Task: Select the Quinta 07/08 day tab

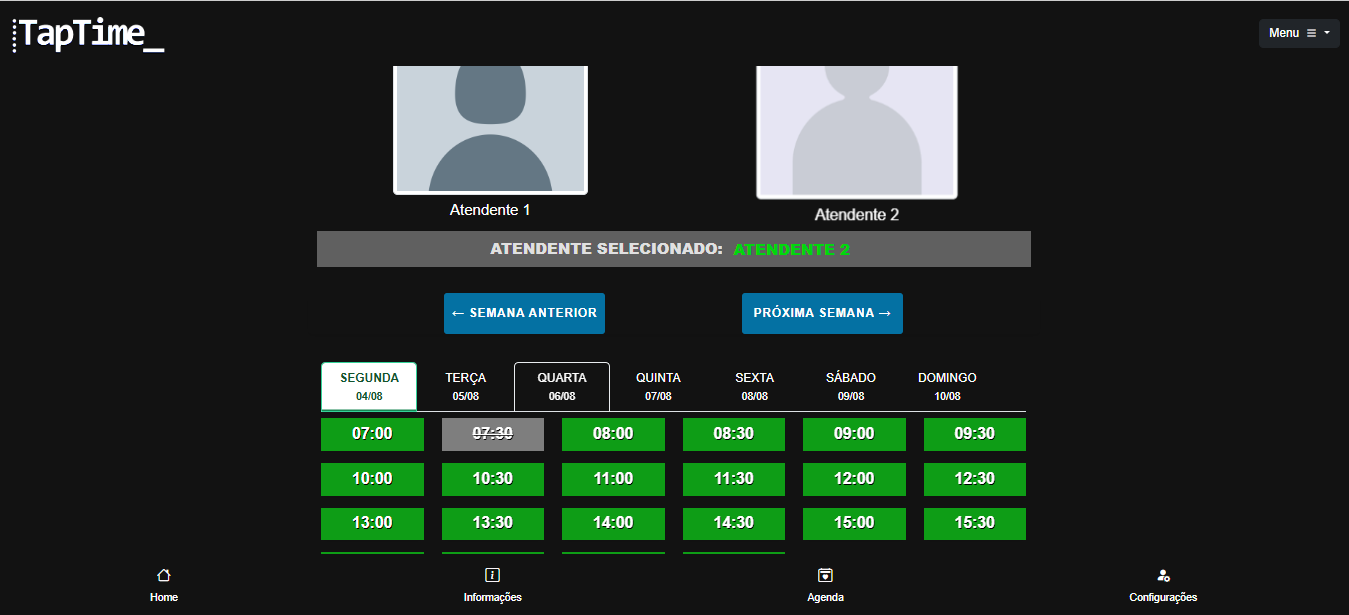Action: [x=658, y=385]
